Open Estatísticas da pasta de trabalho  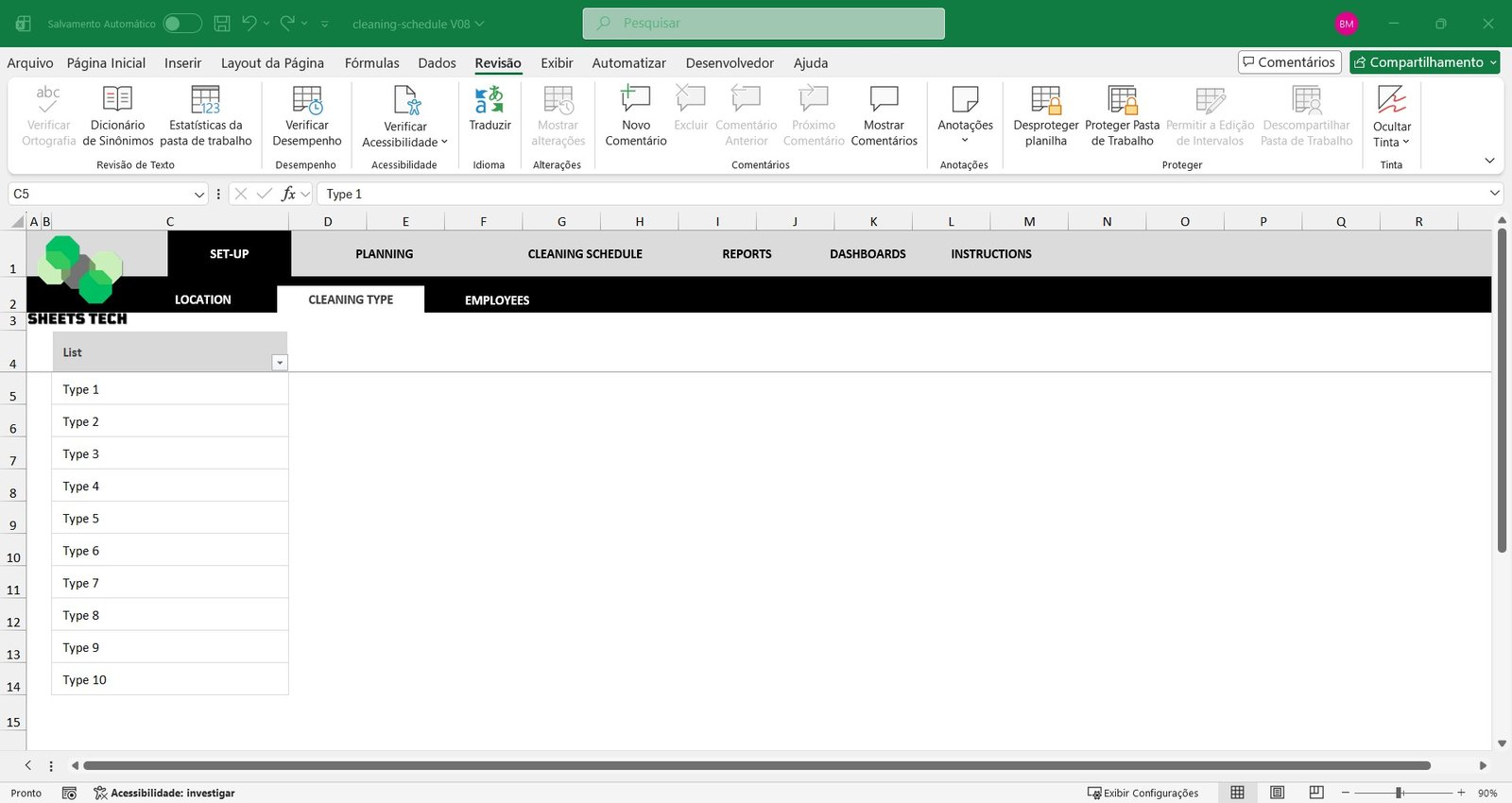tap(205, 101)
